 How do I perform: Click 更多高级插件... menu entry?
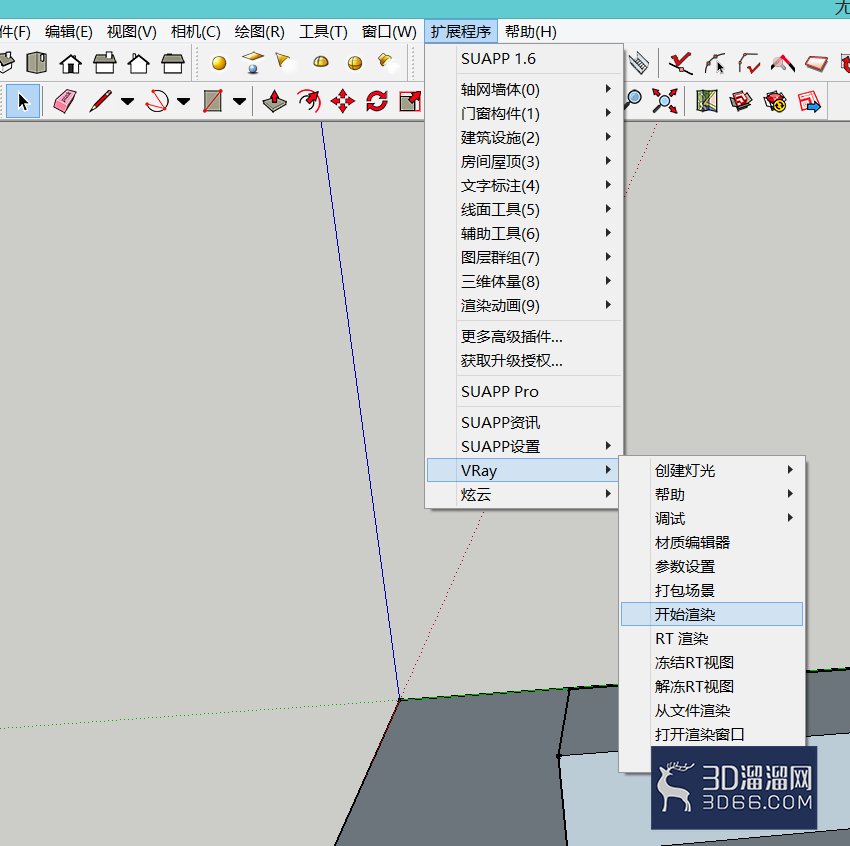tap(524, 336)
